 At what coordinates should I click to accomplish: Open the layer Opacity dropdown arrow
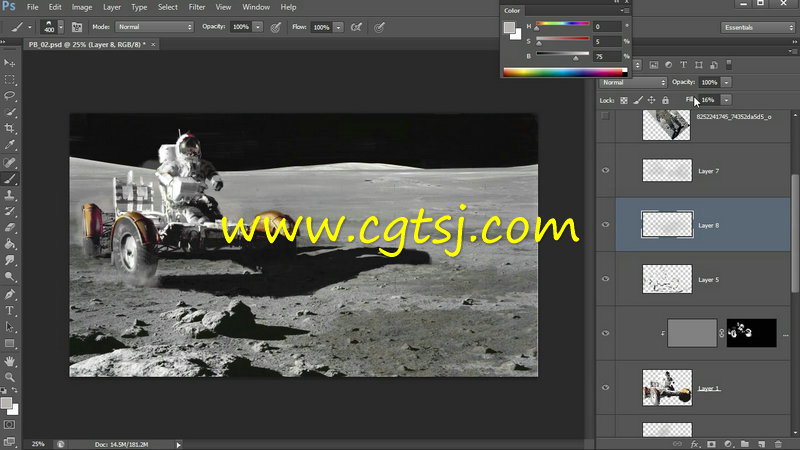click(x=727, y=82)
